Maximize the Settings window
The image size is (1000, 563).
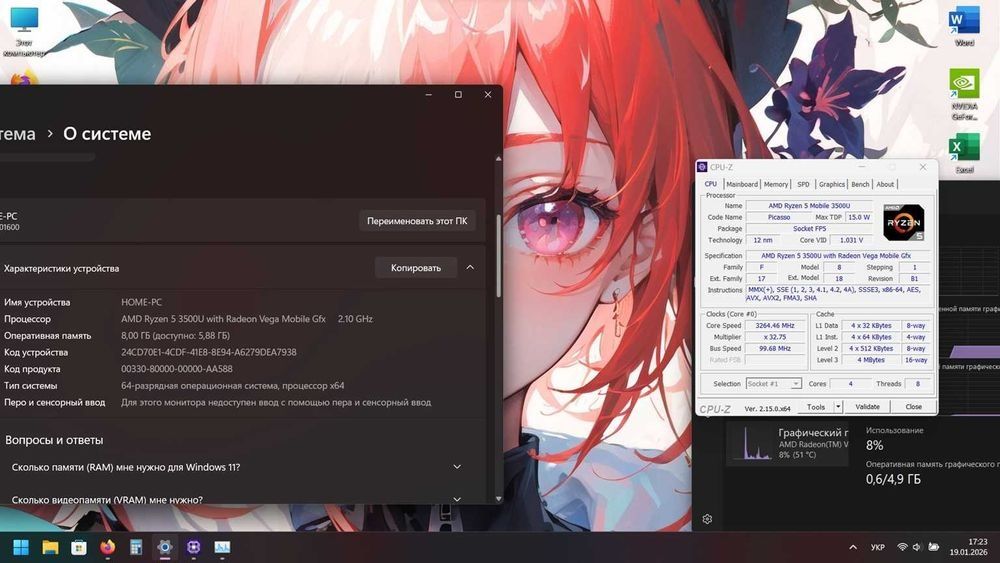[458, 94]
